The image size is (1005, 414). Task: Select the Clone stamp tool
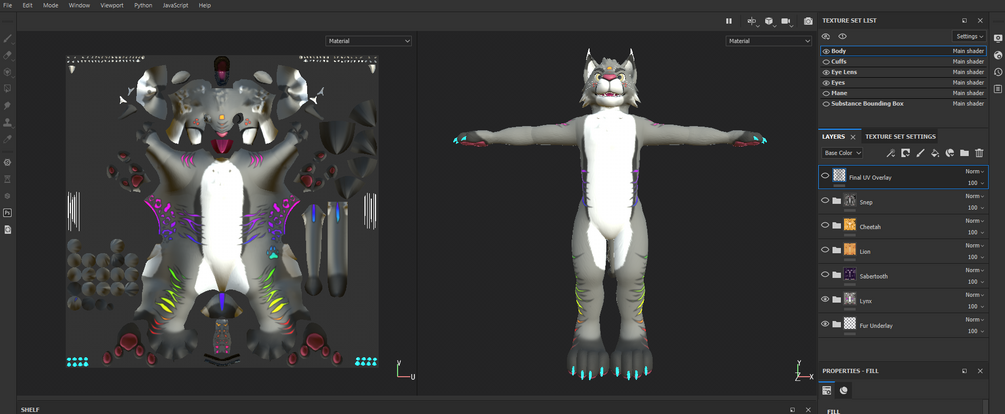point(8,122)
